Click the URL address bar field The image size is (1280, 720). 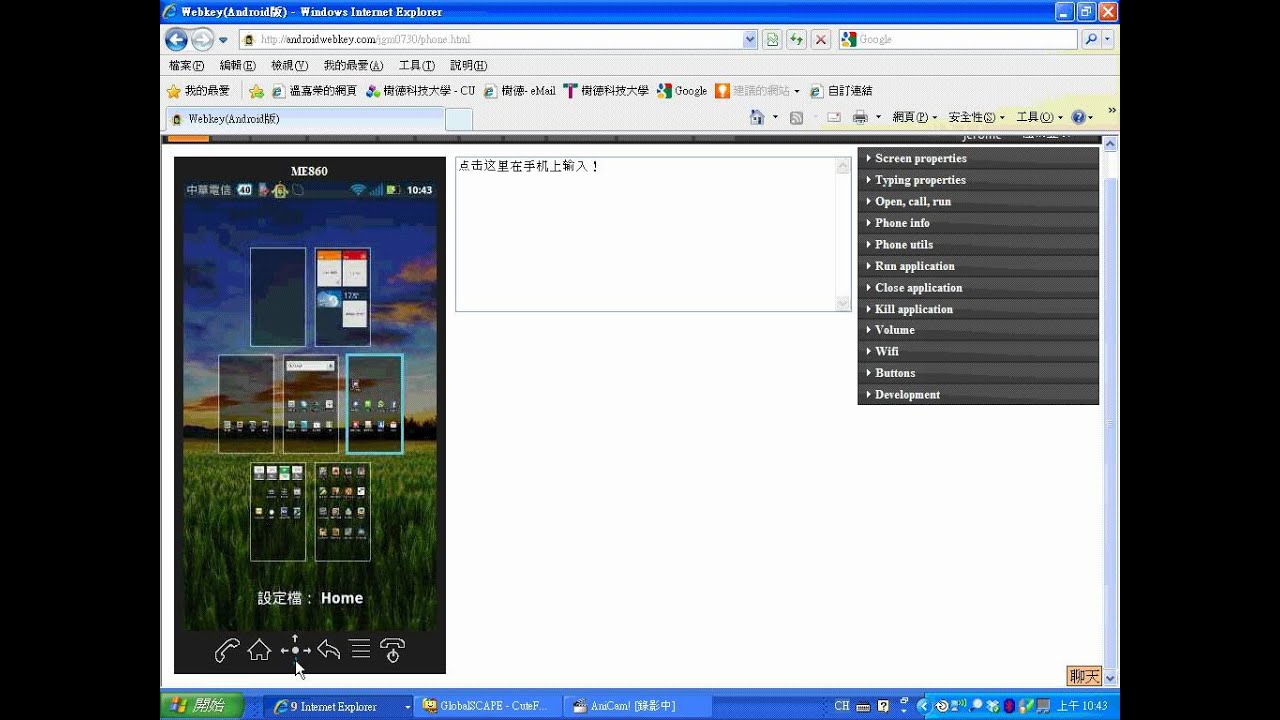point(500,40)
